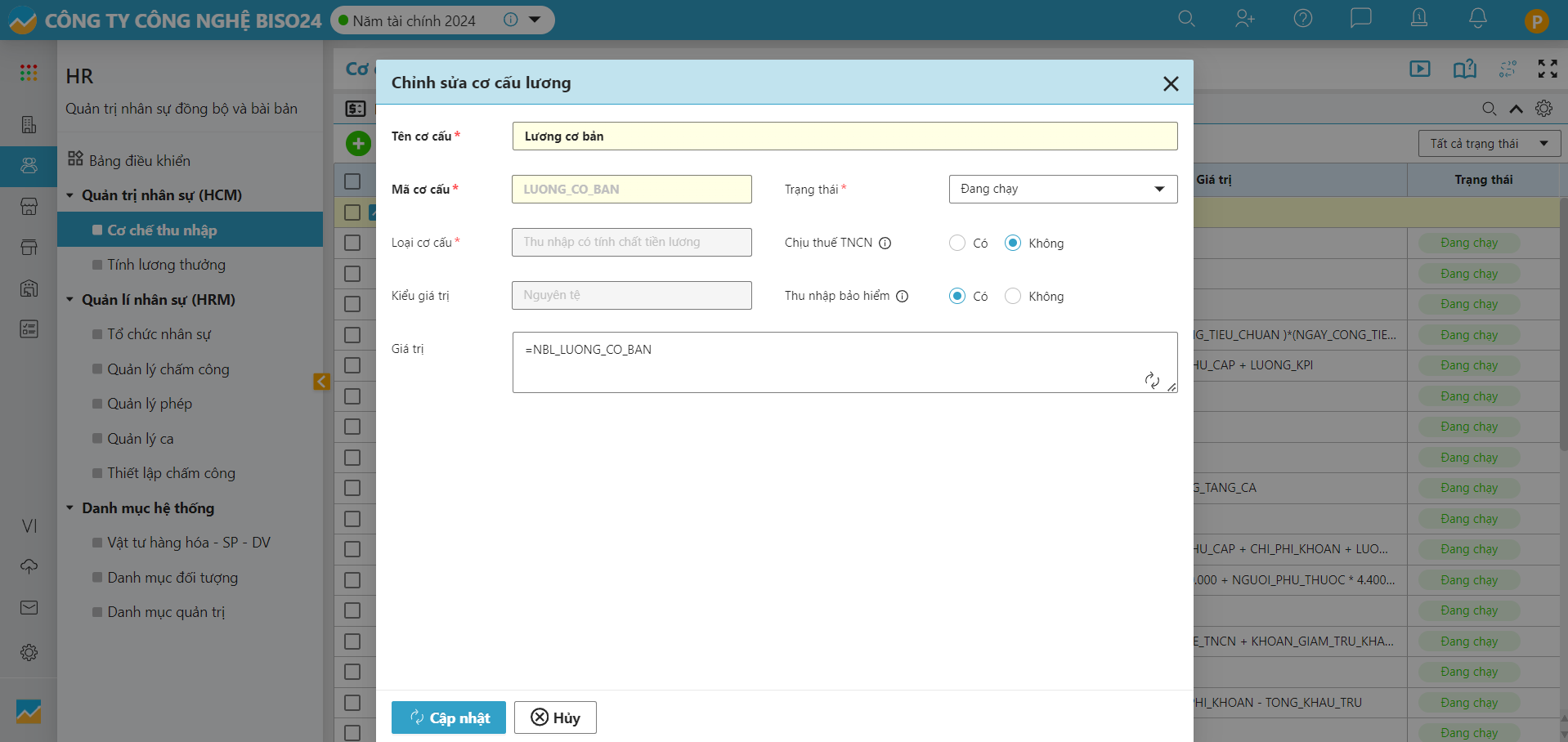Click the refresh icon in Giá trị field
The image size is (1568, 742).
(1152, 380)
